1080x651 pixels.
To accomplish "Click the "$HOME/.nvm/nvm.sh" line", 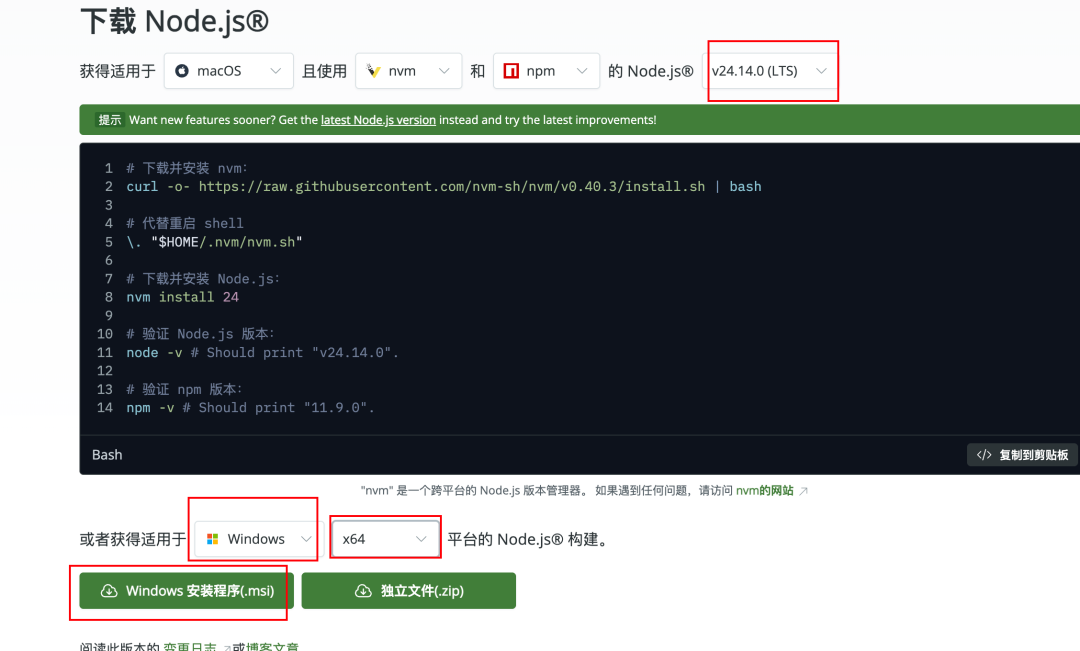I will [214, 242].
